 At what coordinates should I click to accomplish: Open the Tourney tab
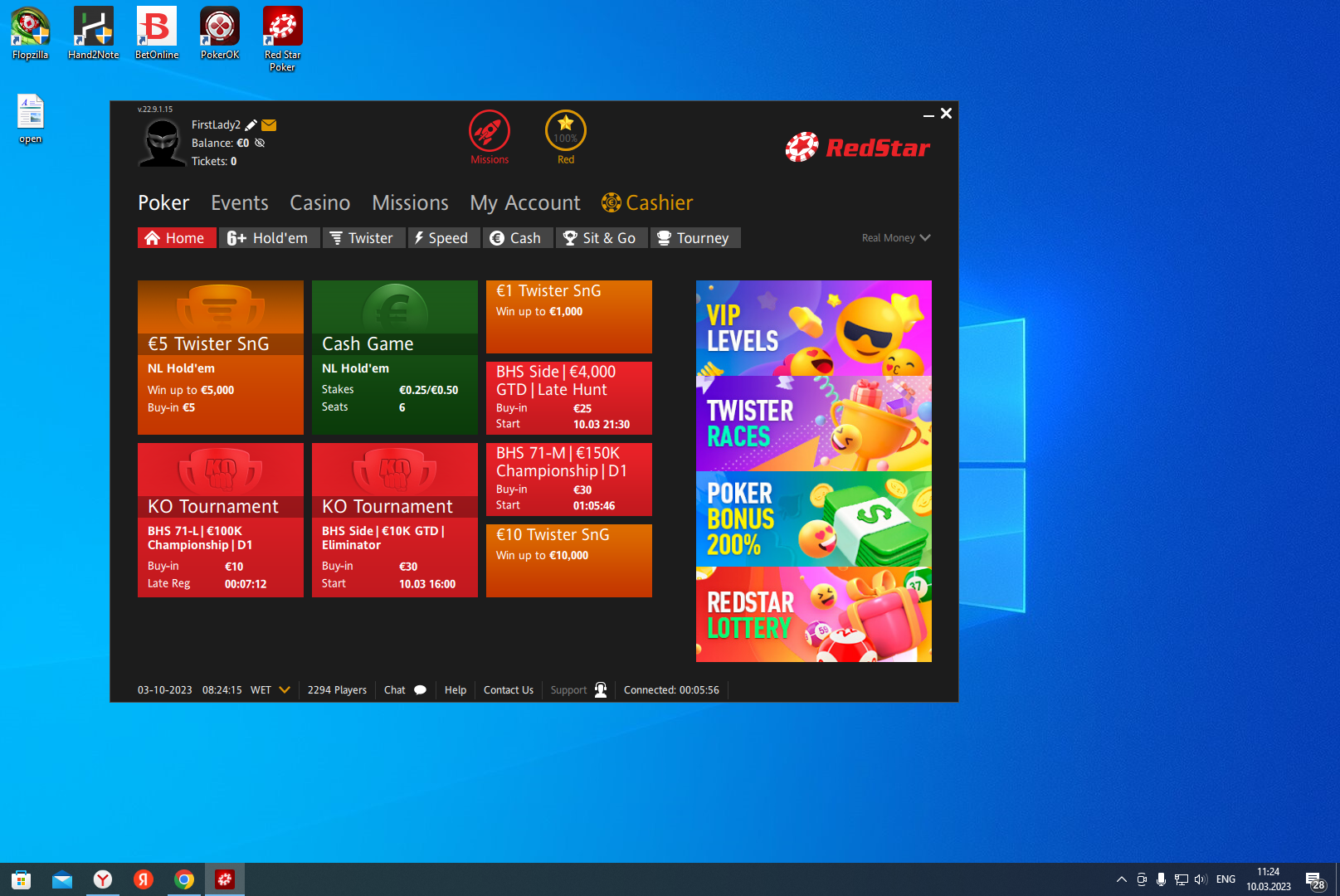695,238
